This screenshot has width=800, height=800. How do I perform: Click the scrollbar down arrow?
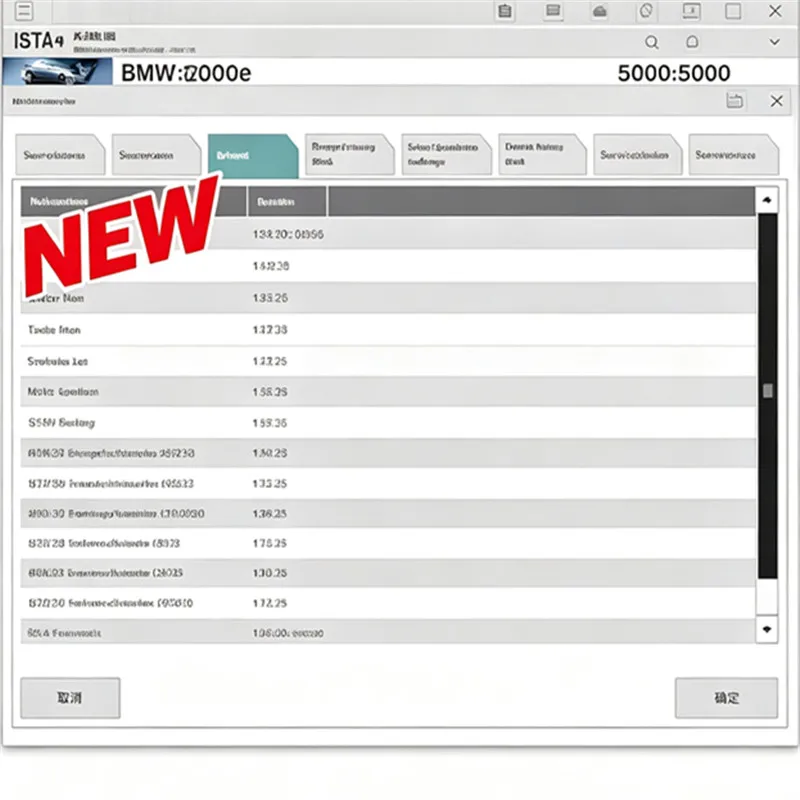point(767,629)
